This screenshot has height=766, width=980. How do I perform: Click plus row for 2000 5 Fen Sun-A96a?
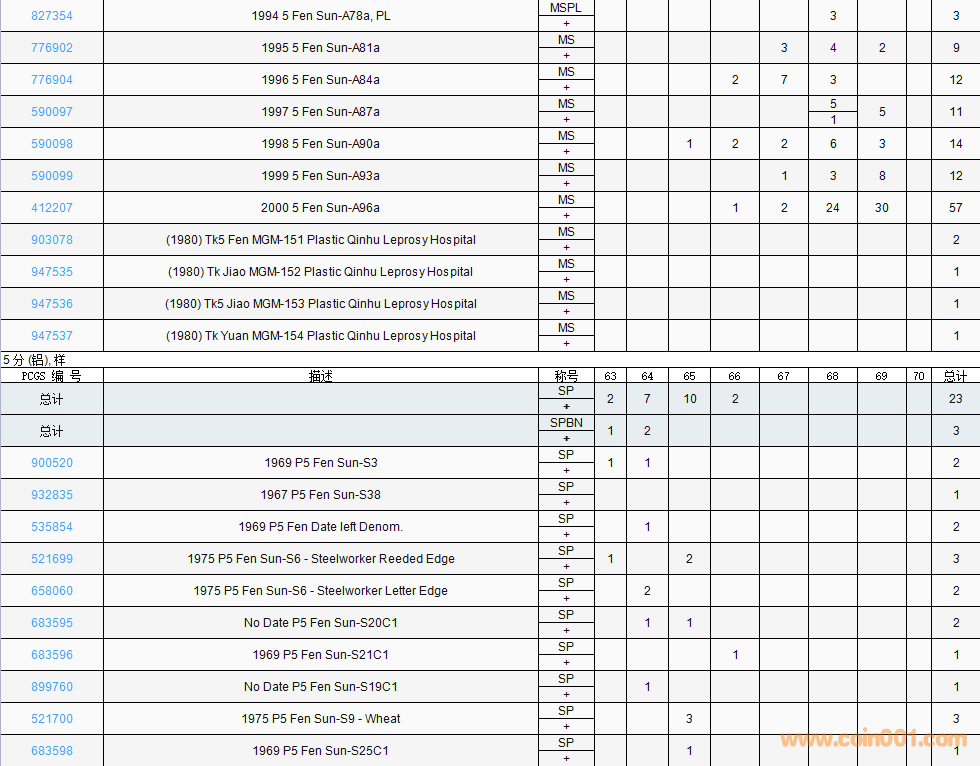(x=566, y=216)
